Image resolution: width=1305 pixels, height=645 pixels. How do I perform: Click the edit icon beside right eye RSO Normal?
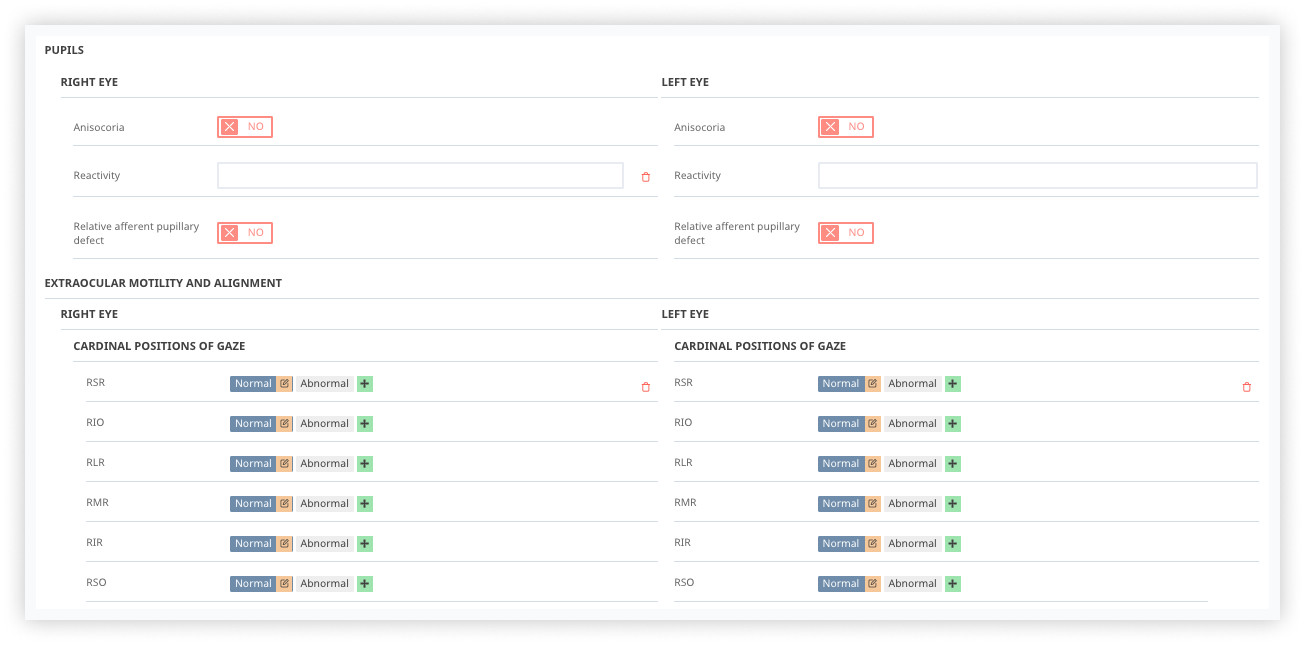tap(285, 584)
